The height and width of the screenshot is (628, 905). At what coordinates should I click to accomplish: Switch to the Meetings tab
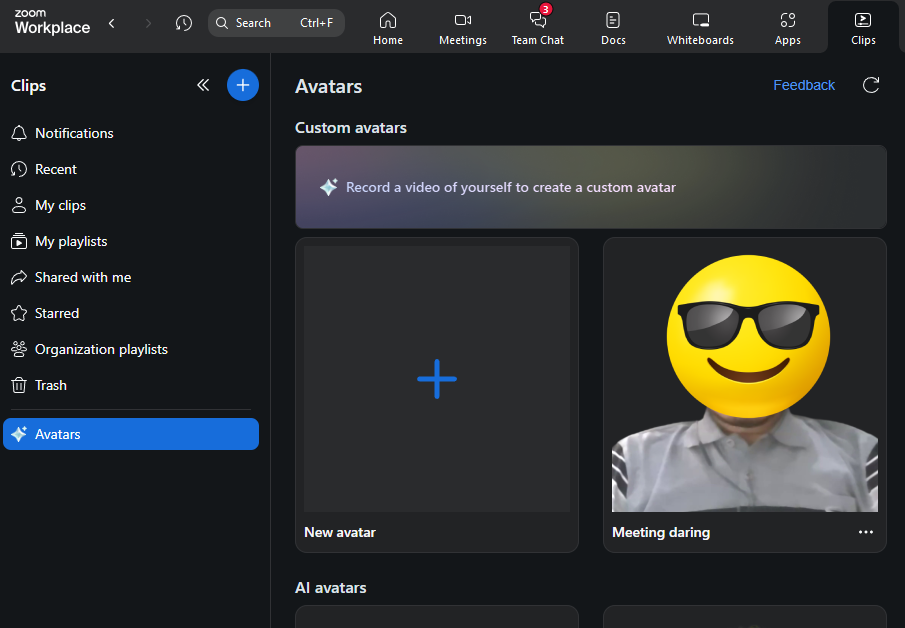pos(462,27)
